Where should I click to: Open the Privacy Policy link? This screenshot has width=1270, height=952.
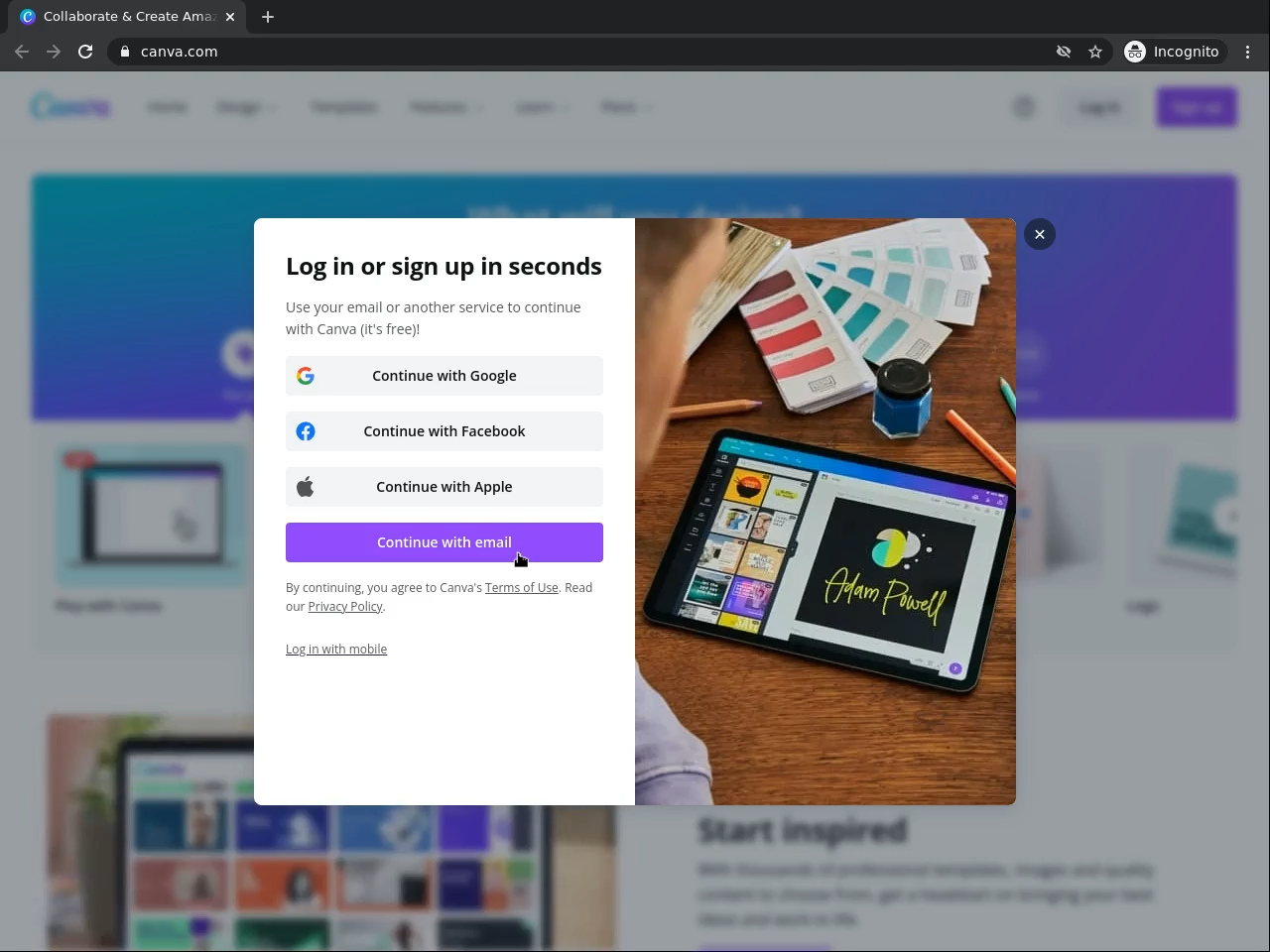point(345,607)
